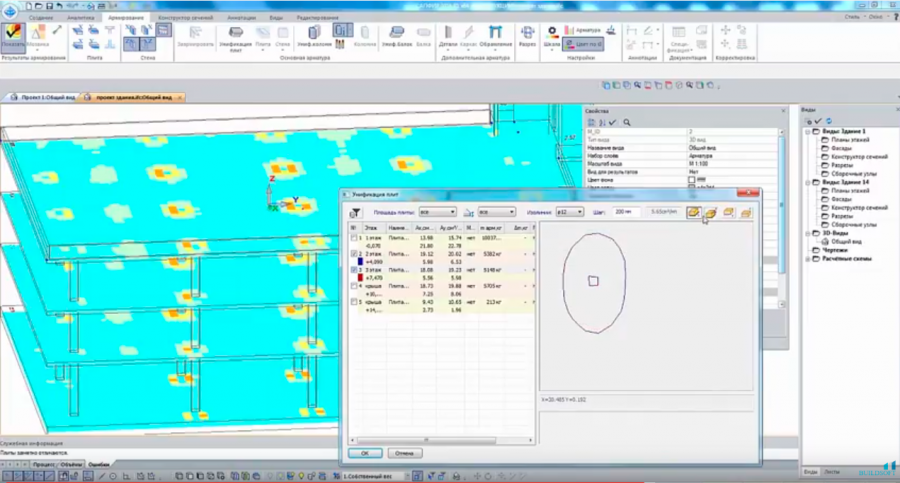Uncheck the 2 этаж row checkbox

[353, 254]
